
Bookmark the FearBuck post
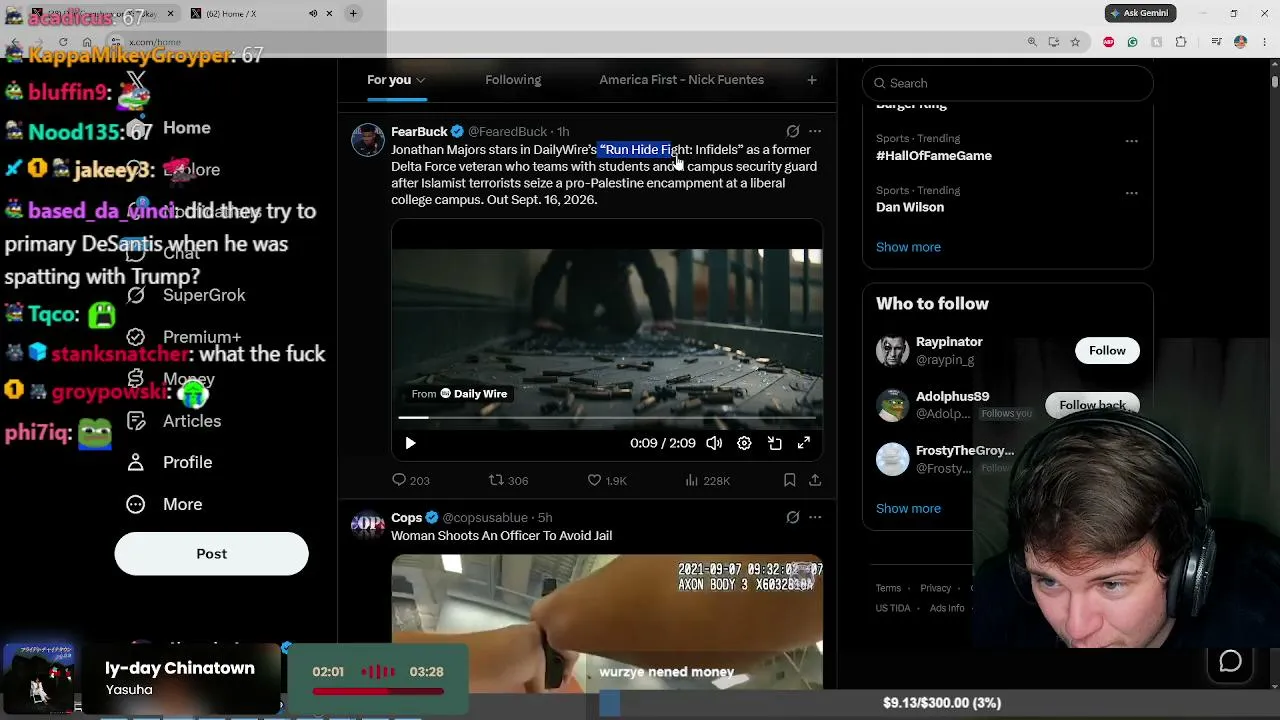[x=790, y=481]
